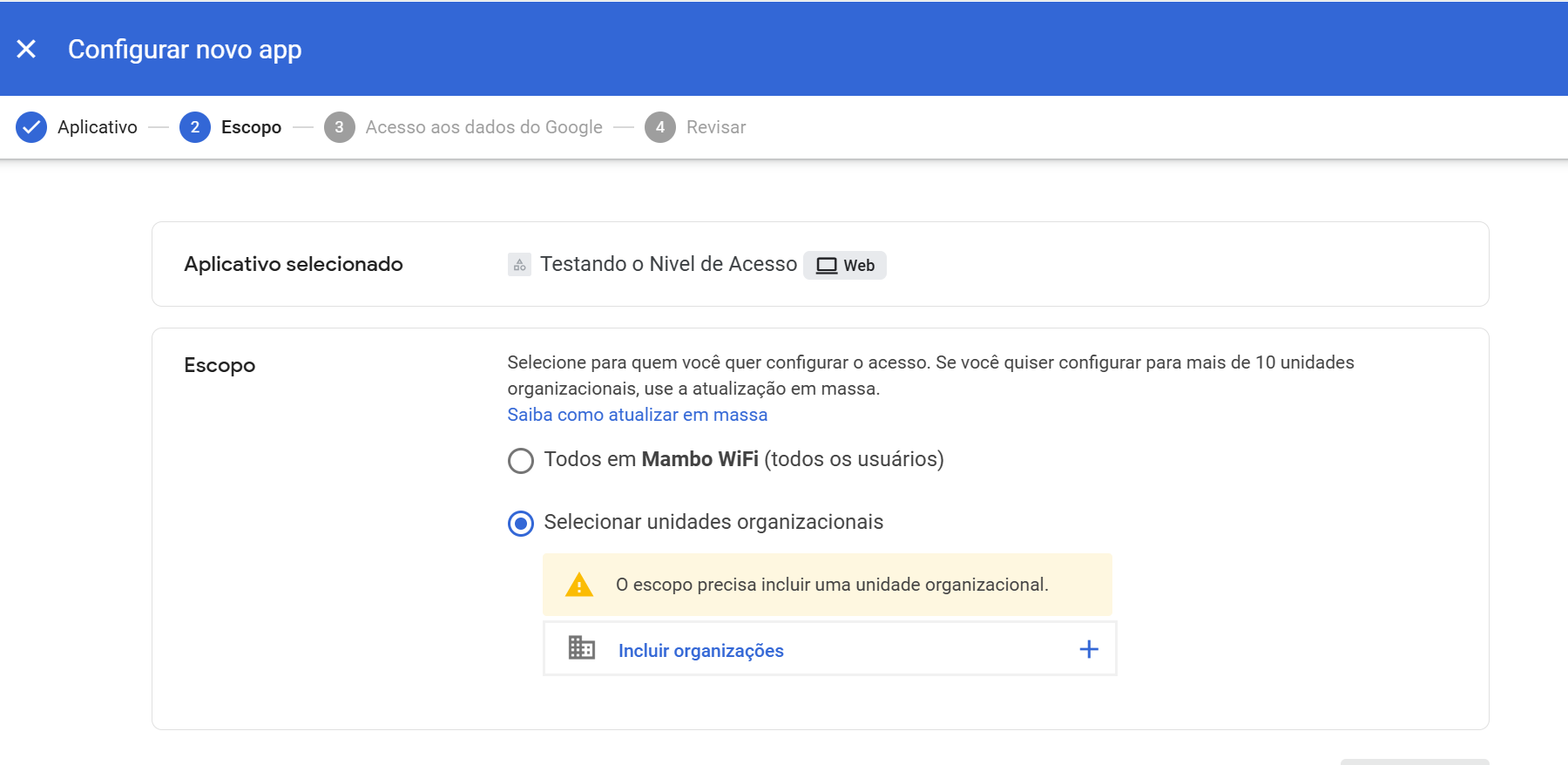The image size is (1568, 765).
Task: Click the yellow warning triangle icon
Action: point(579,585)
